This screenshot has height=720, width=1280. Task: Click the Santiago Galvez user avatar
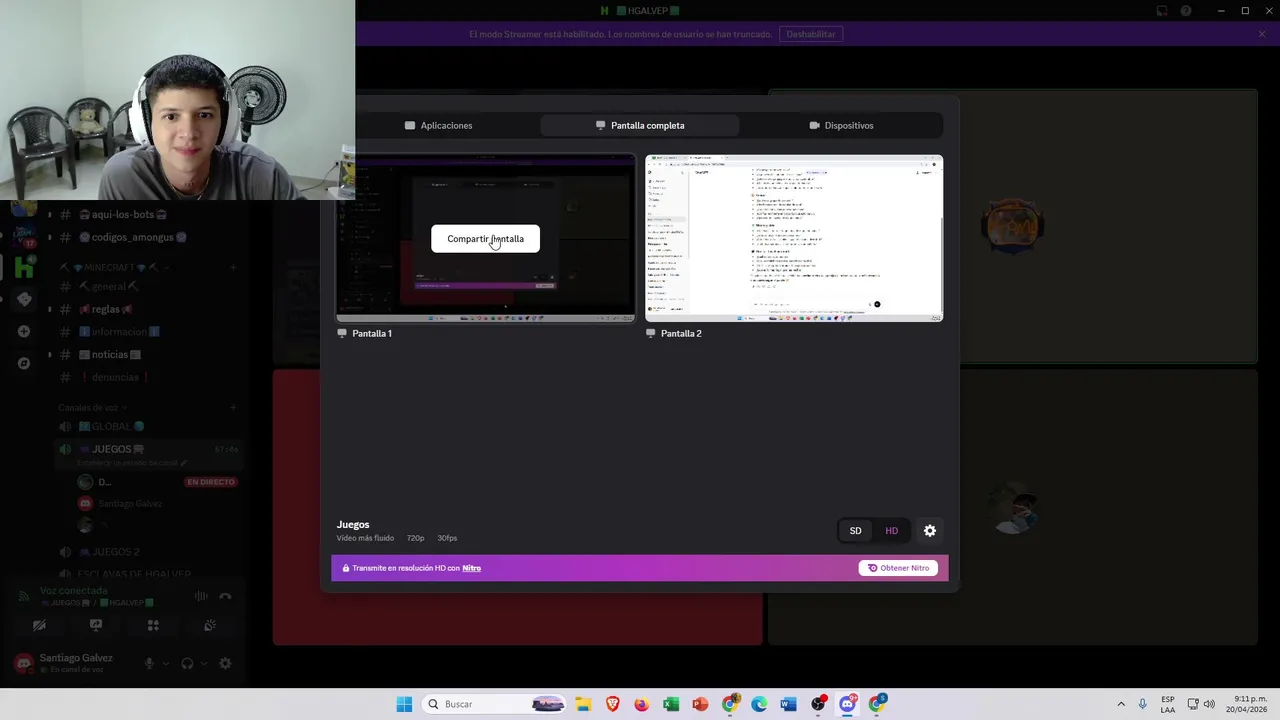(24, 663)
